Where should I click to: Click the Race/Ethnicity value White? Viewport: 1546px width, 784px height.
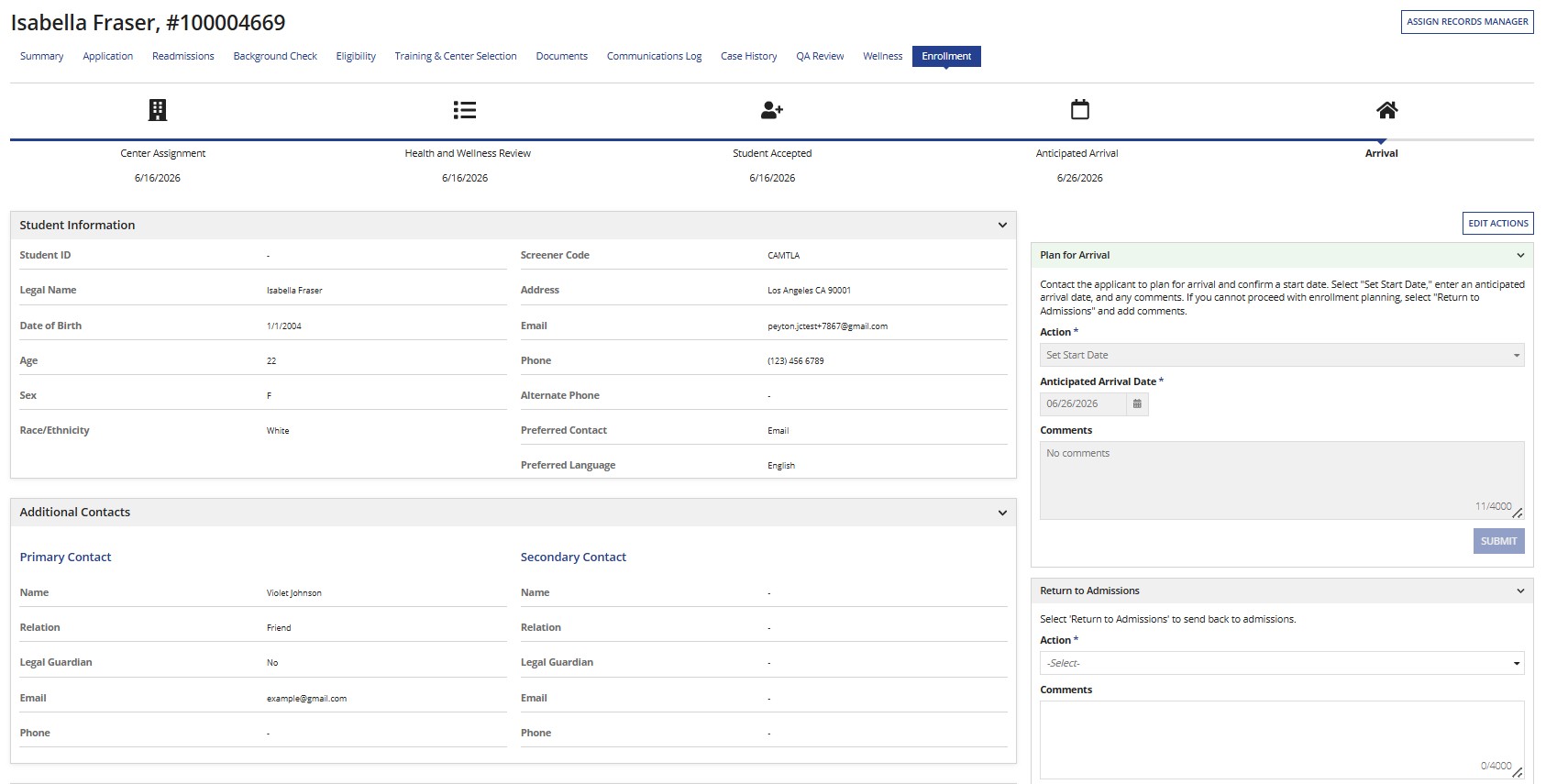(278, 431)
